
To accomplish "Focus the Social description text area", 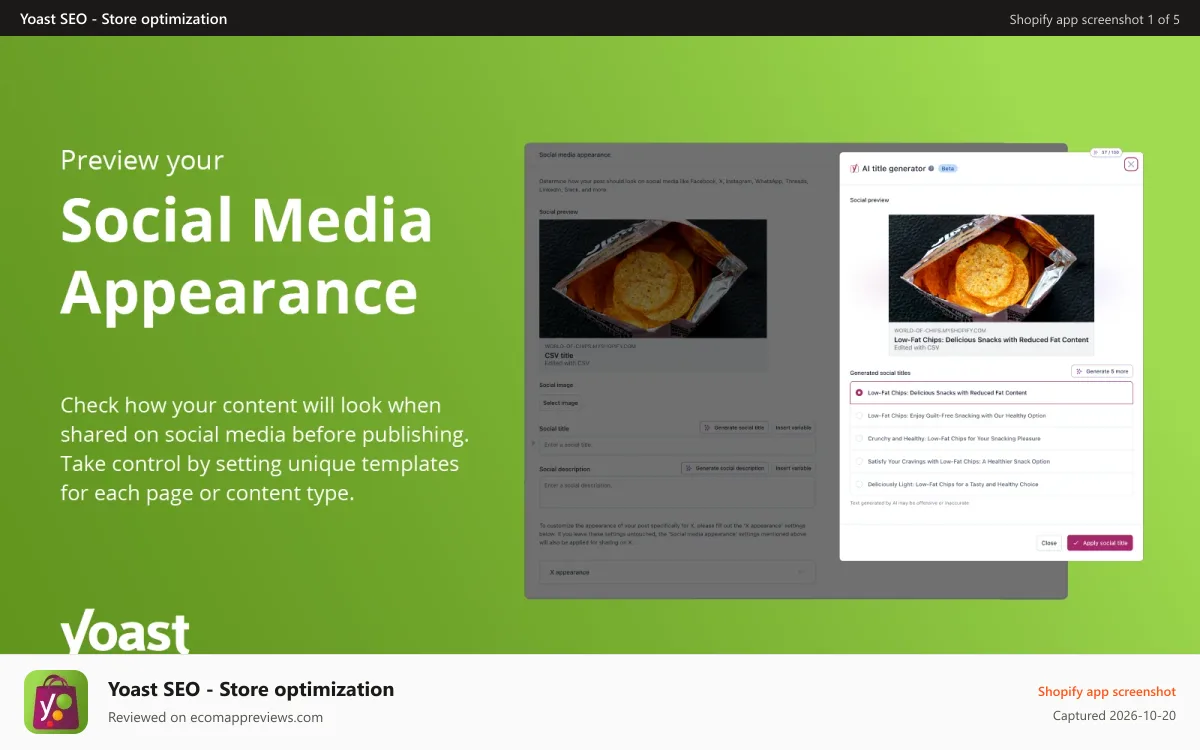I will [x=677, y=492].
